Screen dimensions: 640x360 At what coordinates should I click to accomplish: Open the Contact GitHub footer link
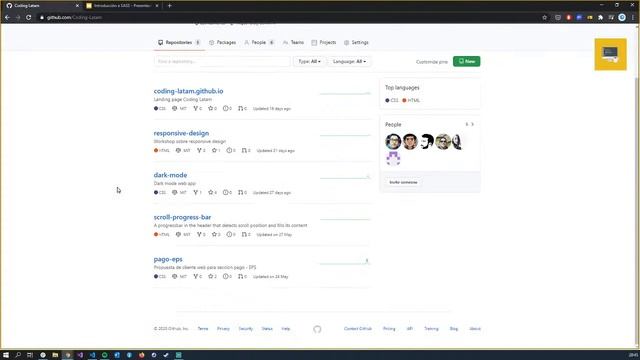[358, 329]
